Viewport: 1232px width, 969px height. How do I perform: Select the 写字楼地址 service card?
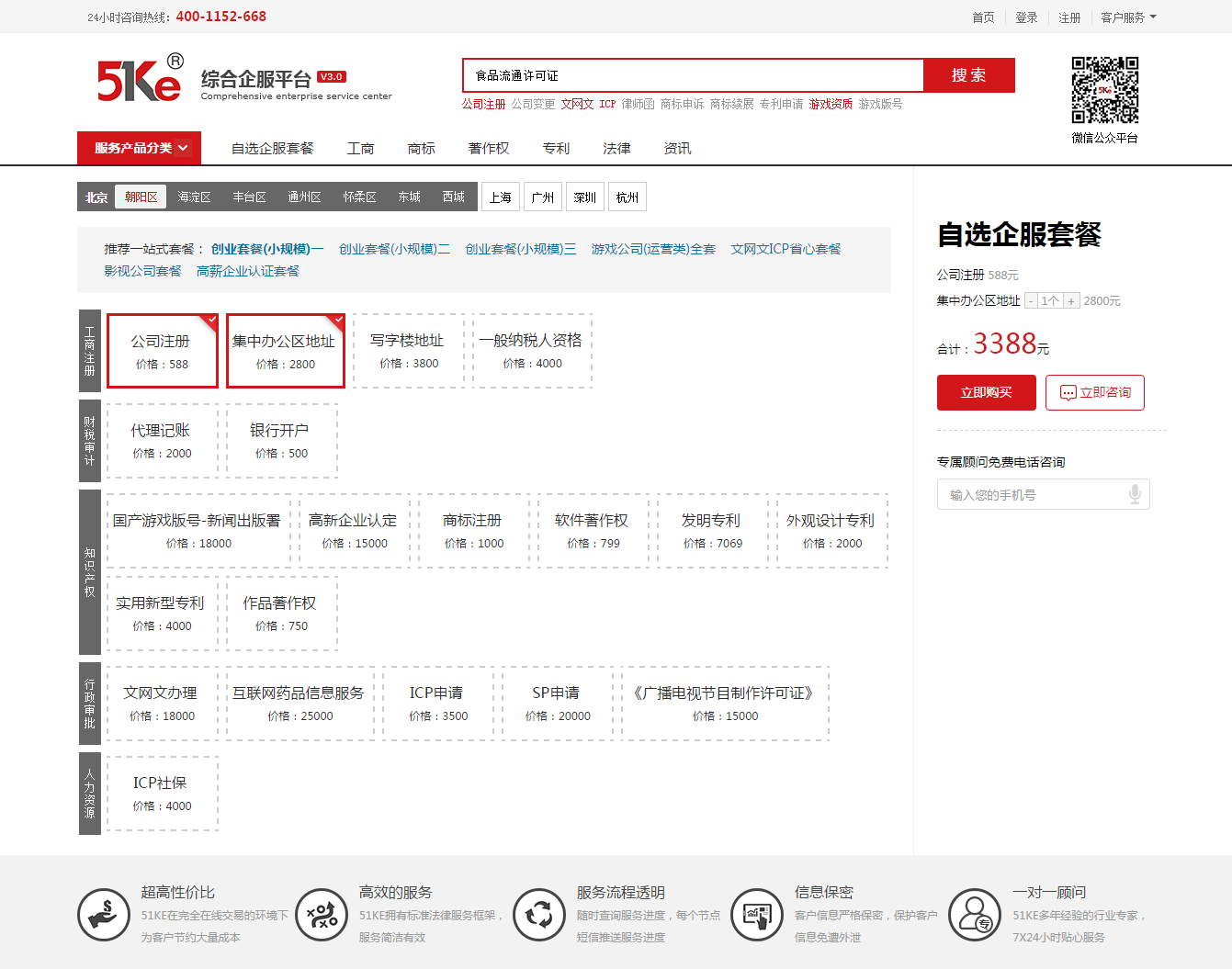pyautogui.click(x=409, y=351)
